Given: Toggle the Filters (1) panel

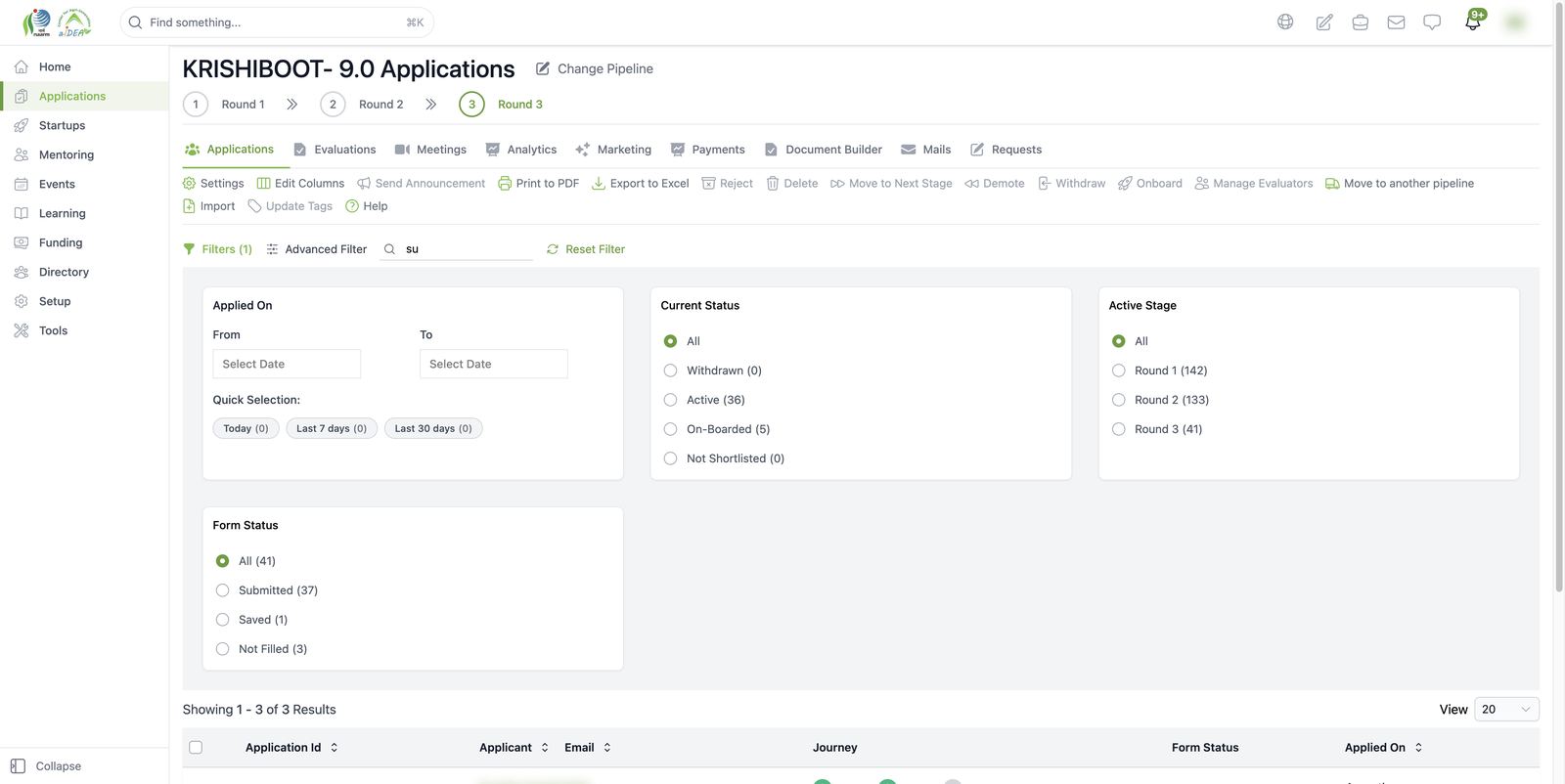Looking at the screenshot, I should point(217,249).
